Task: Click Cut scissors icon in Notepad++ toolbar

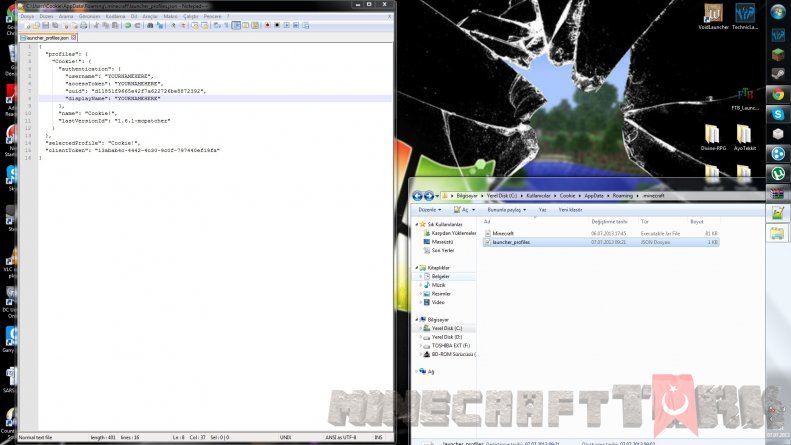Action: click(96, 25)
